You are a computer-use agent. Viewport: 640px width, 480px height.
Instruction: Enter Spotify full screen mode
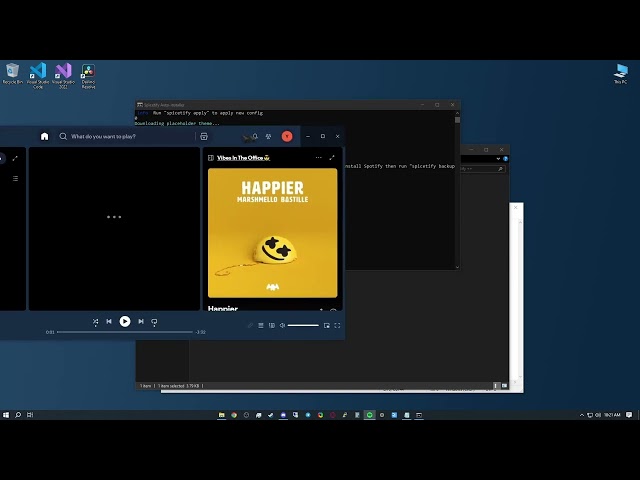[337, 325]
